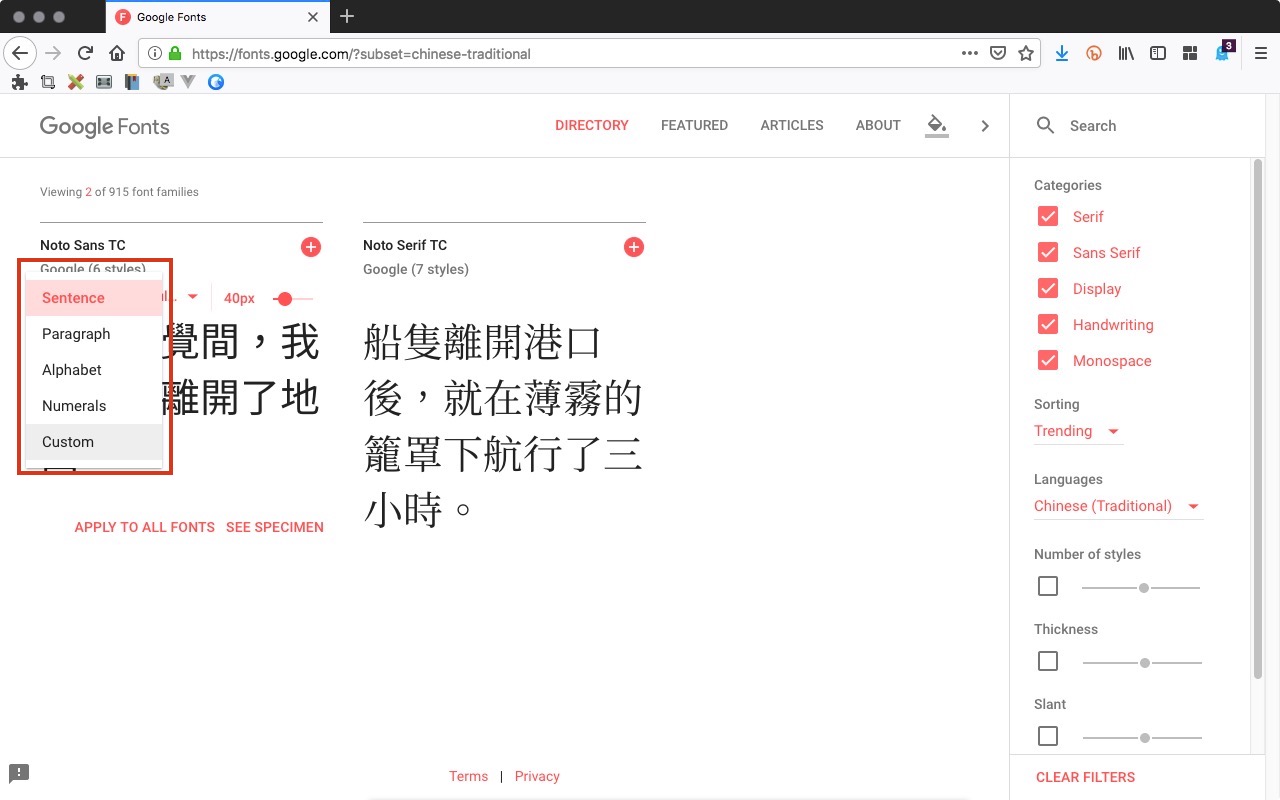
Task: Enable the Number of styles filter checkbox
Action: pos(1048,586)
